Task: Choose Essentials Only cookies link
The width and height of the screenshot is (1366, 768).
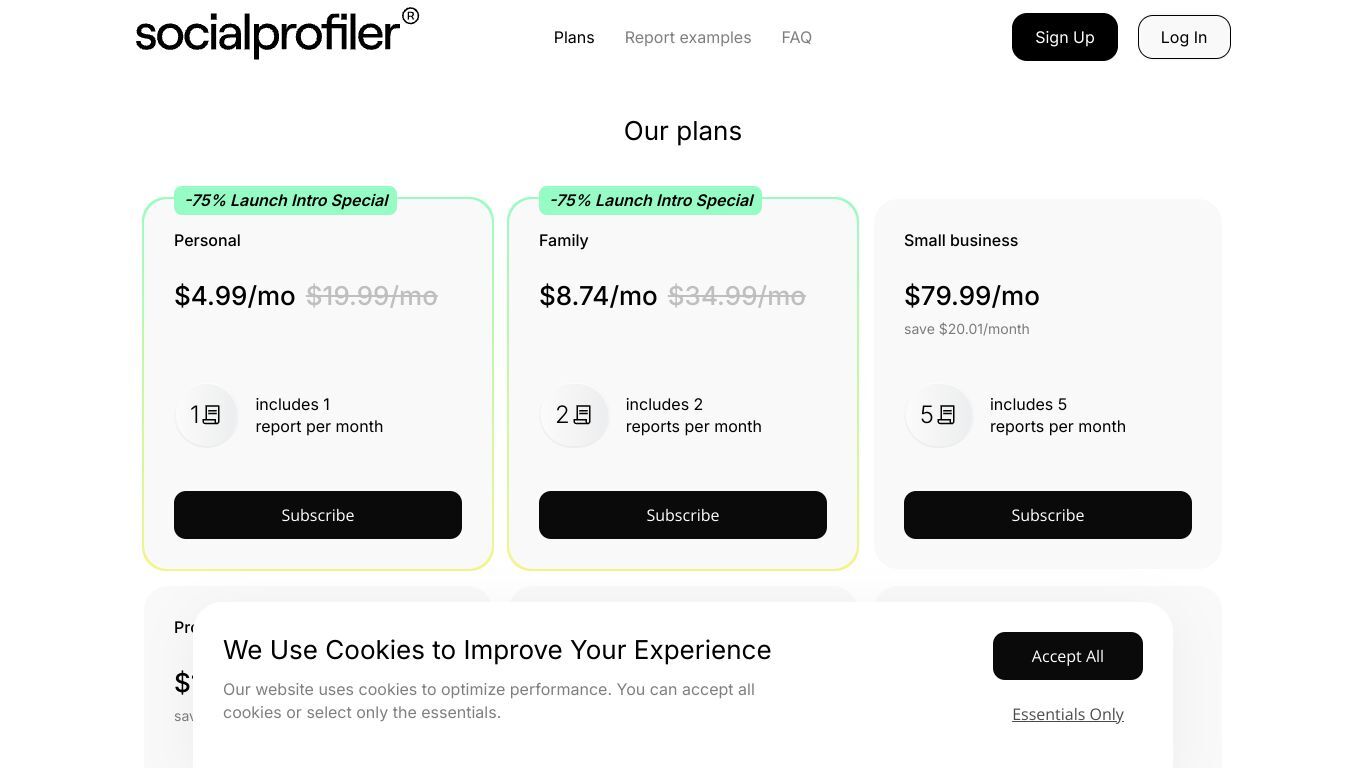Action: click(x=1068, y=714)
